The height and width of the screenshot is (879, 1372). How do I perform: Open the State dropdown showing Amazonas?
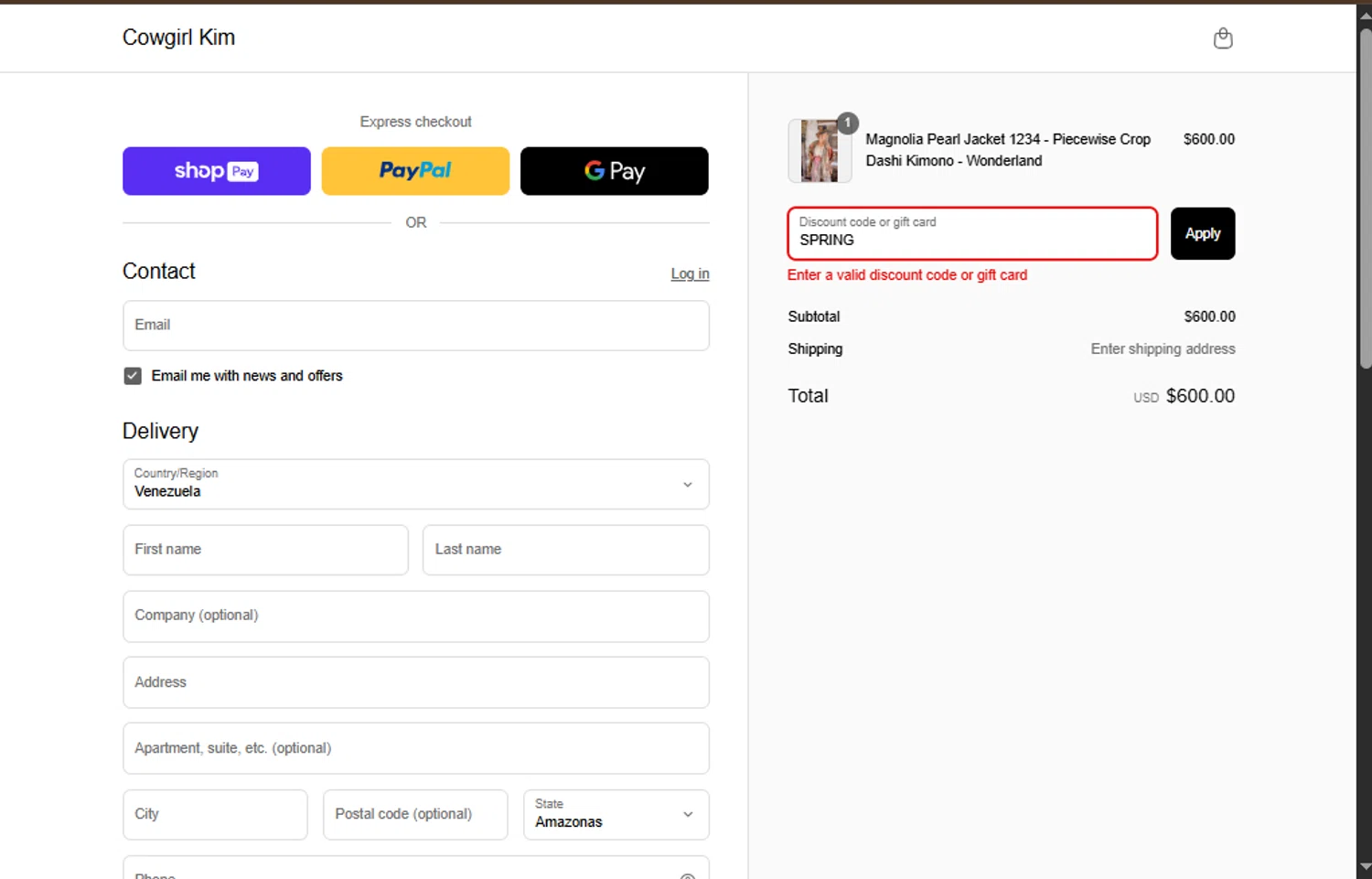[x=616, y=814]
